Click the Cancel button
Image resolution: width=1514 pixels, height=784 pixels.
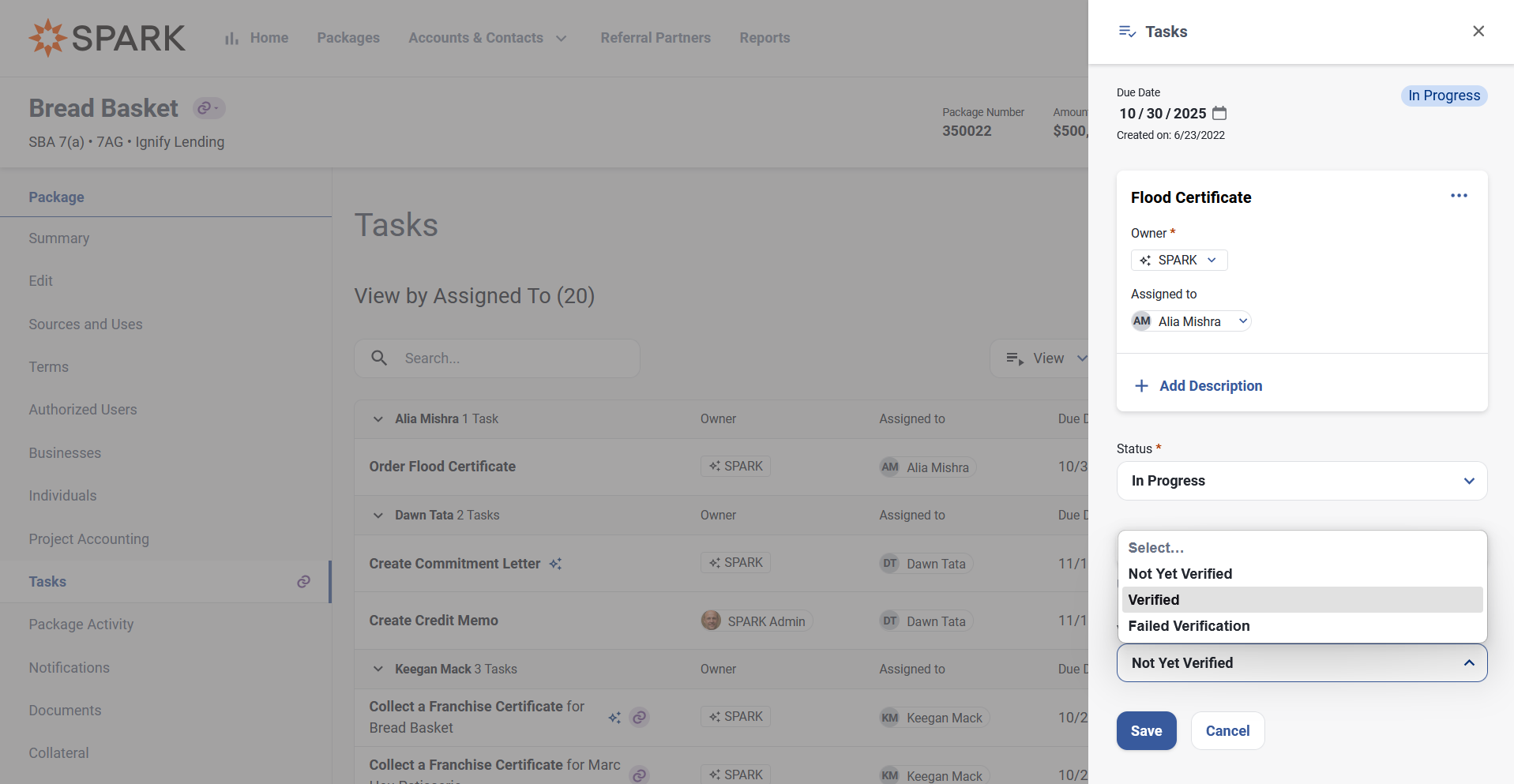[1227, 731]
